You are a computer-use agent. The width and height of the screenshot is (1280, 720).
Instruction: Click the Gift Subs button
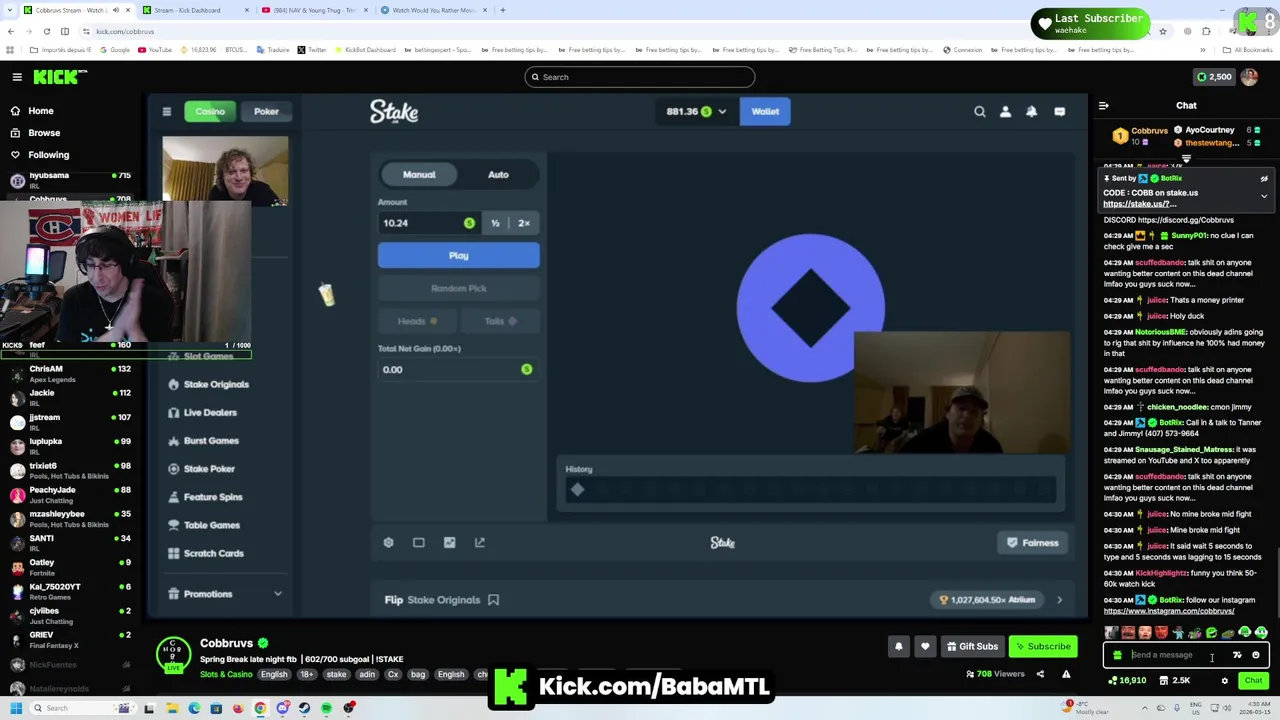(972, 646)
